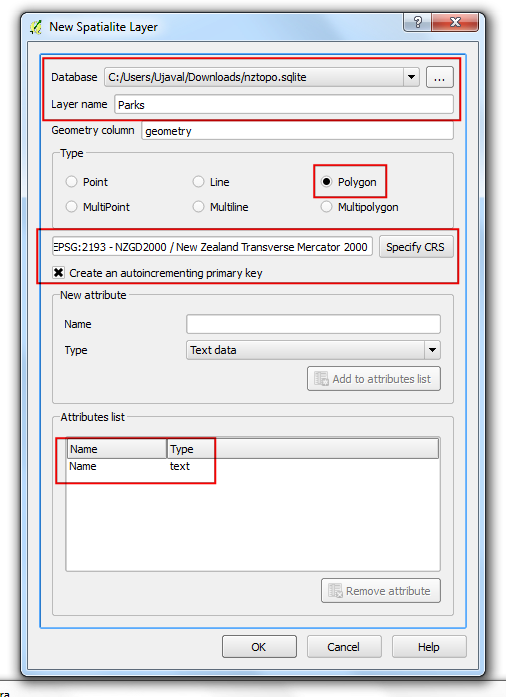This screenshot has height=697, width=506.
Task: Select the Point geometry type
Action: click(x=71, y=182)
